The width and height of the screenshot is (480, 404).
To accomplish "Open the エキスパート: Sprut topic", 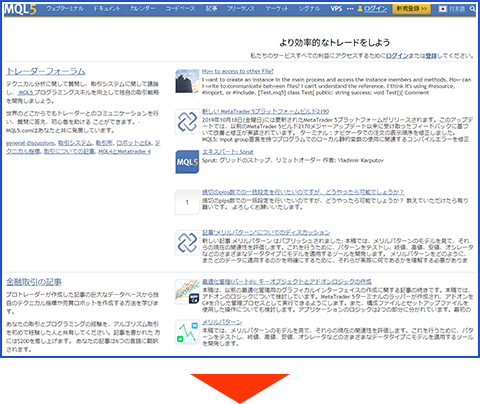I will coord(228,152).
